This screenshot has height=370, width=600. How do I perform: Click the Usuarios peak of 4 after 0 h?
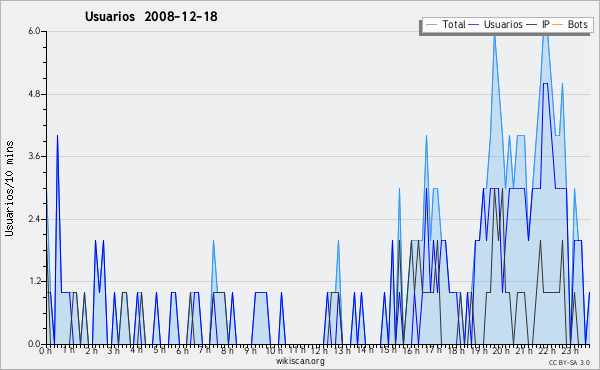click(x=57, y=135)
